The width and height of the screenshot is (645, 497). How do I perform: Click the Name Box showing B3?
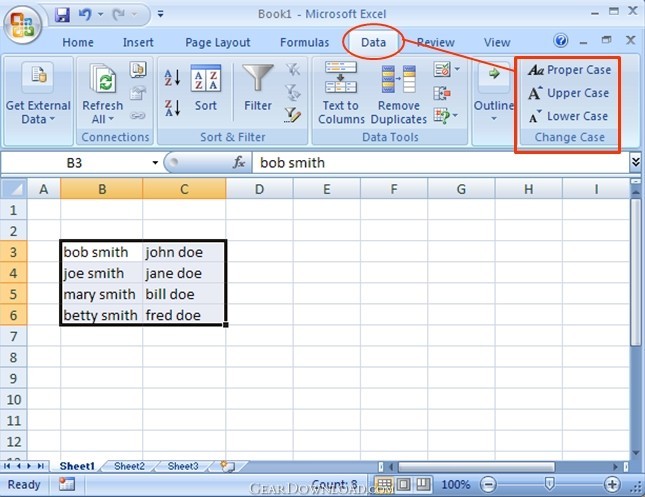pos(75,163)
